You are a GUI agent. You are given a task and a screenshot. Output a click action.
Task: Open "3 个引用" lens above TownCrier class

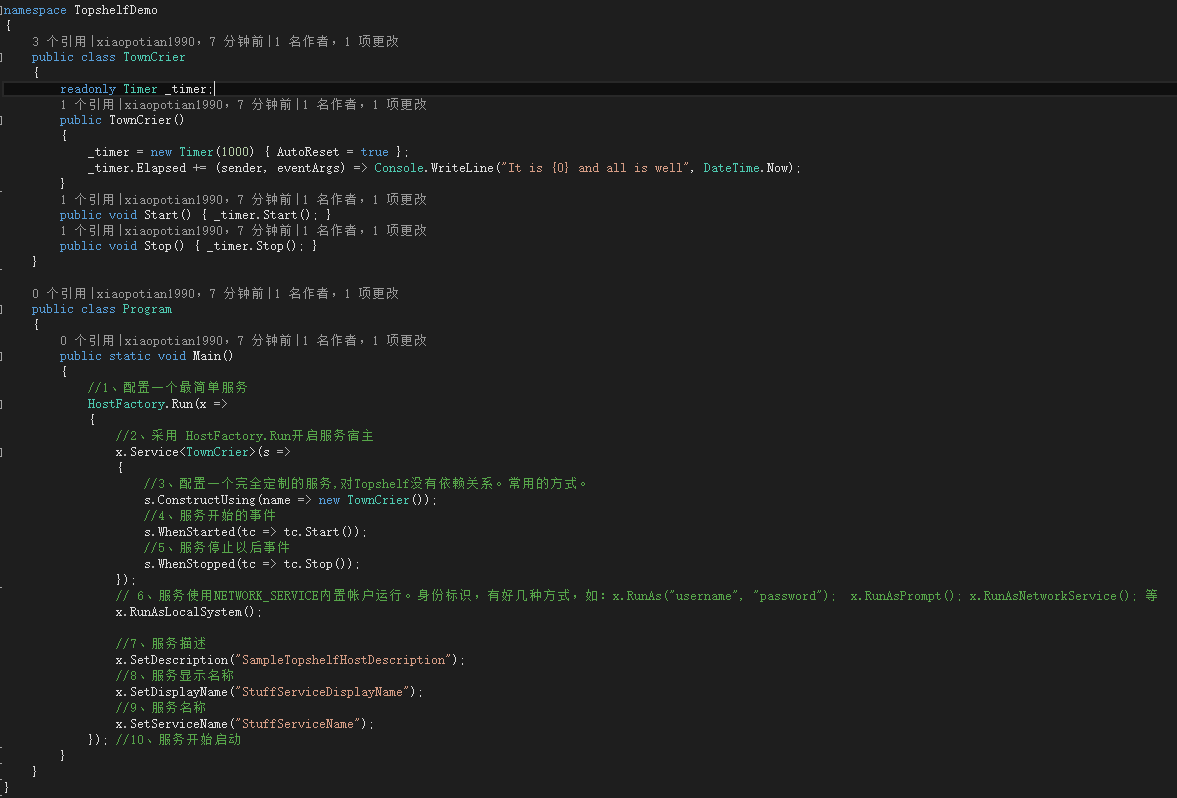[60, 42]
